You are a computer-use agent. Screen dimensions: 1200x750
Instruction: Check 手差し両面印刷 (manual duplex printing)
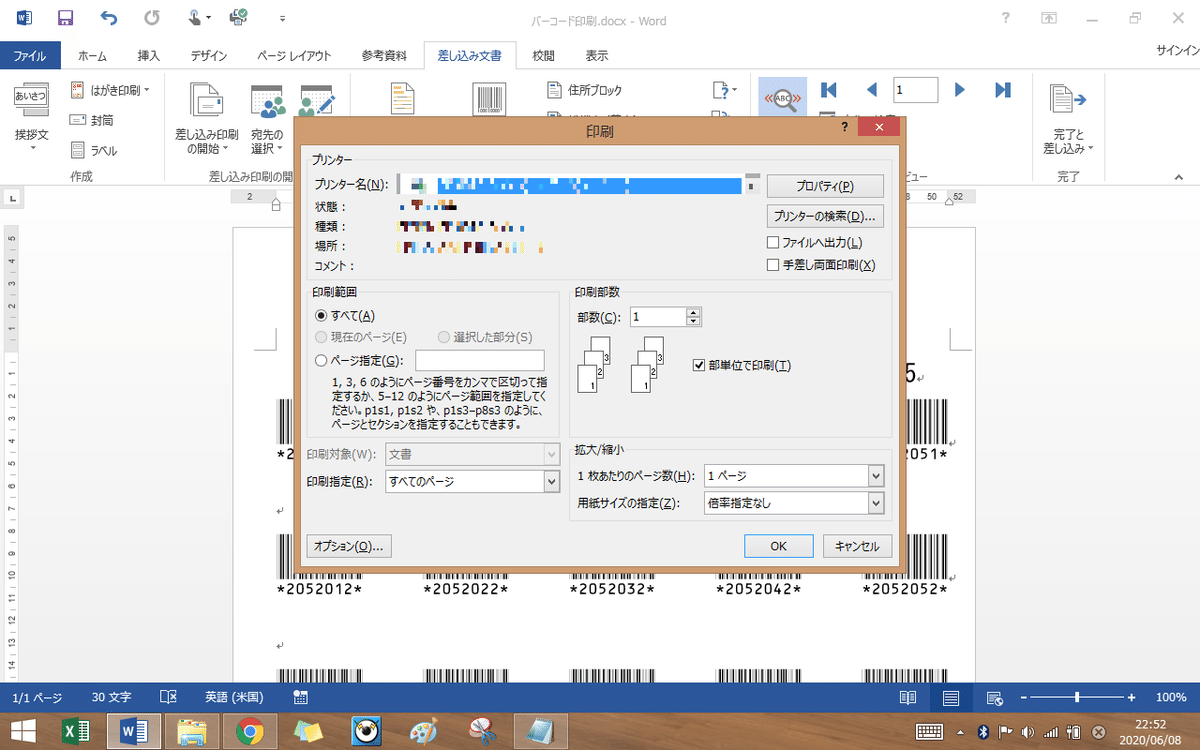772,264
